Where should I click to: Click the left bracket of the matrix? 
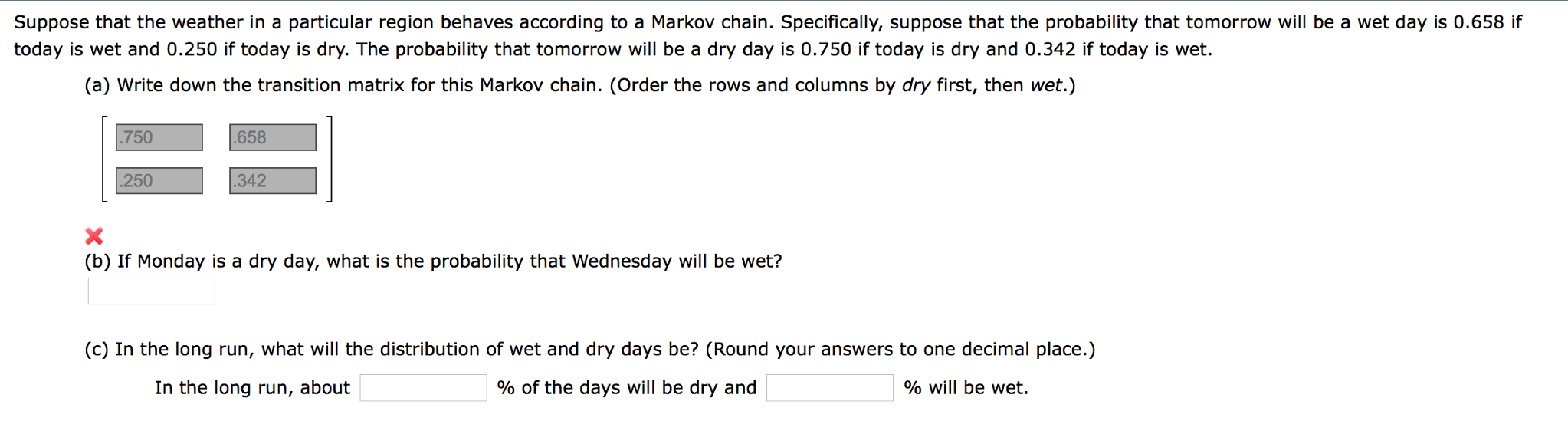coord(105,159)
